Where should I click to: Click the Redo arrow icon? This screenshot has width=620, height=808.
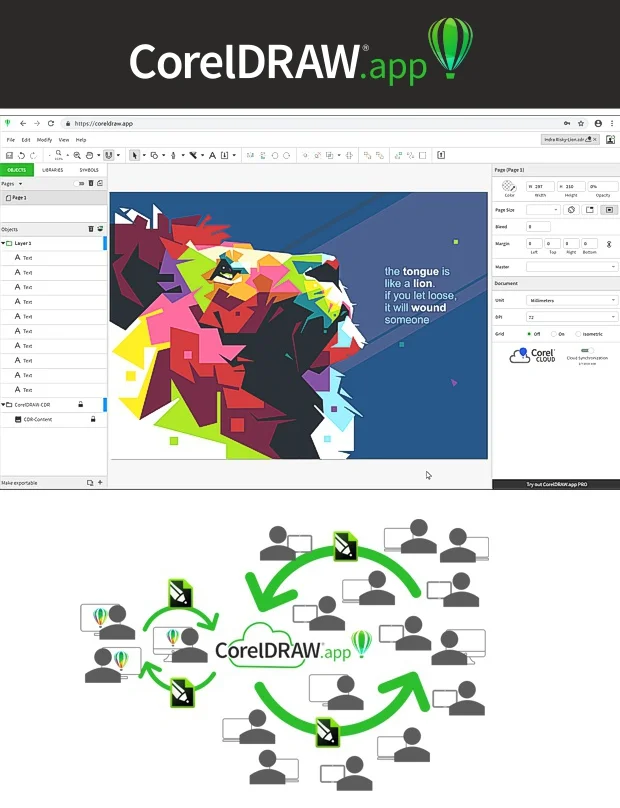33,155
